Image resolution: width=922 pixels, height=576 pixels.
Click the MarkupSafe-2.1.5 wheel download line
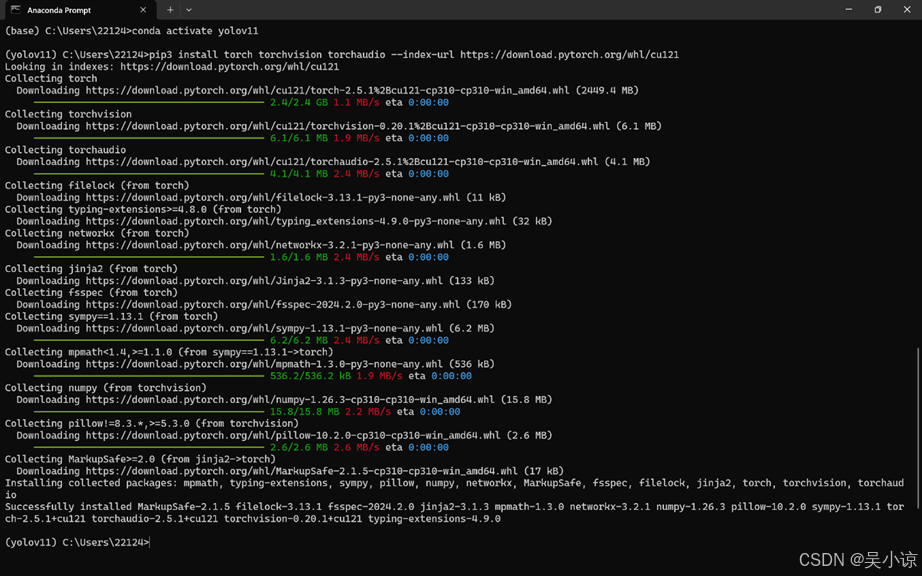(x=290, y=471)
